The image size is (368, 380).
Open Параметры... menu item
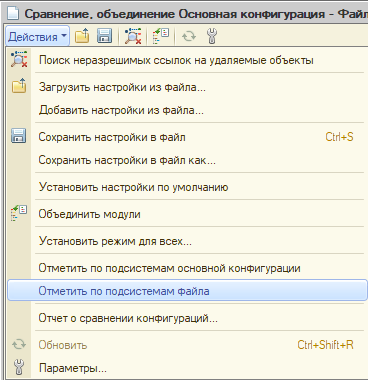coord(187,368)
